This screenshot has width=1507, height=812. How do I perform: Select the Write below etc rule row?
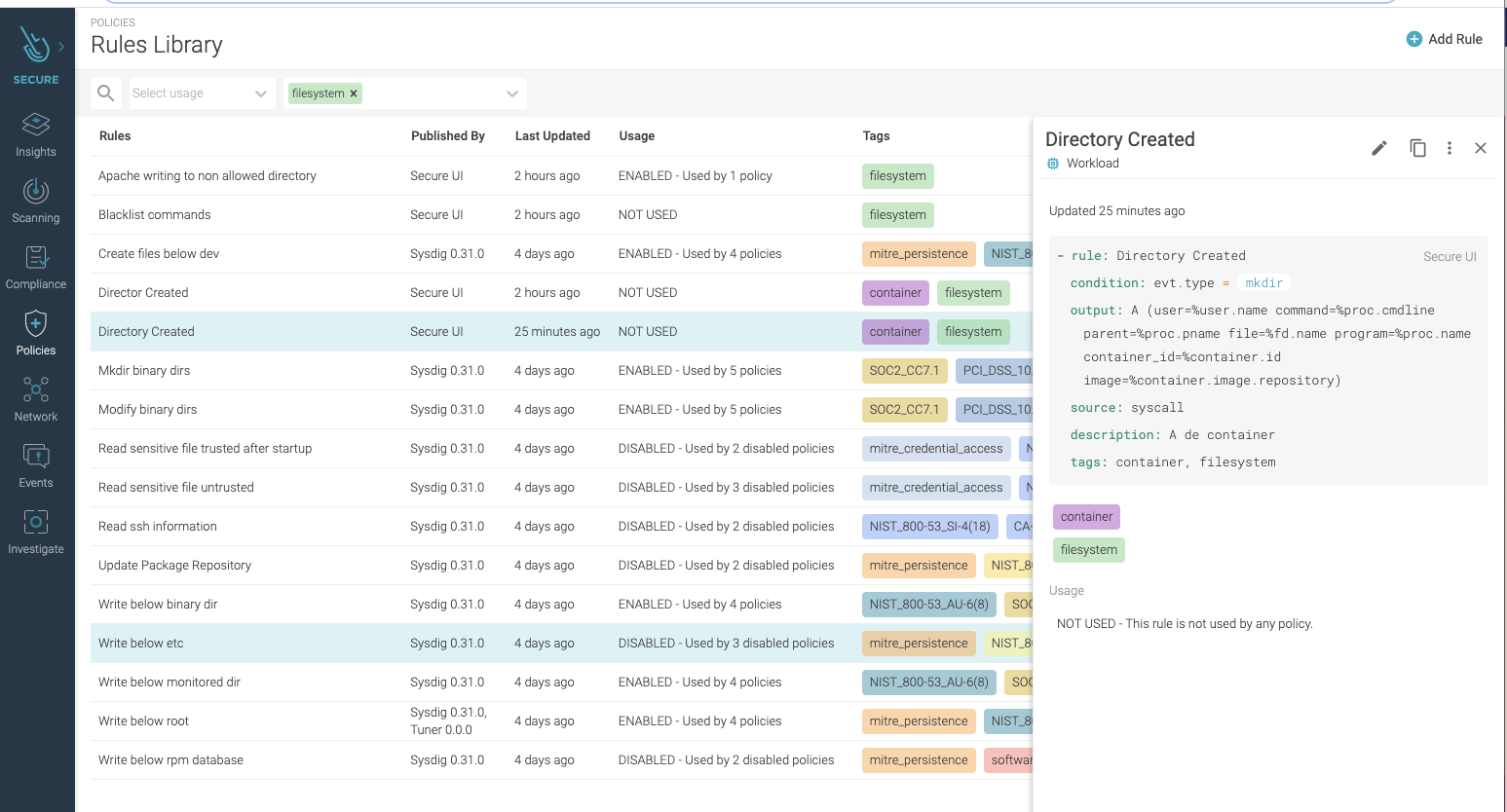(141, 644)
